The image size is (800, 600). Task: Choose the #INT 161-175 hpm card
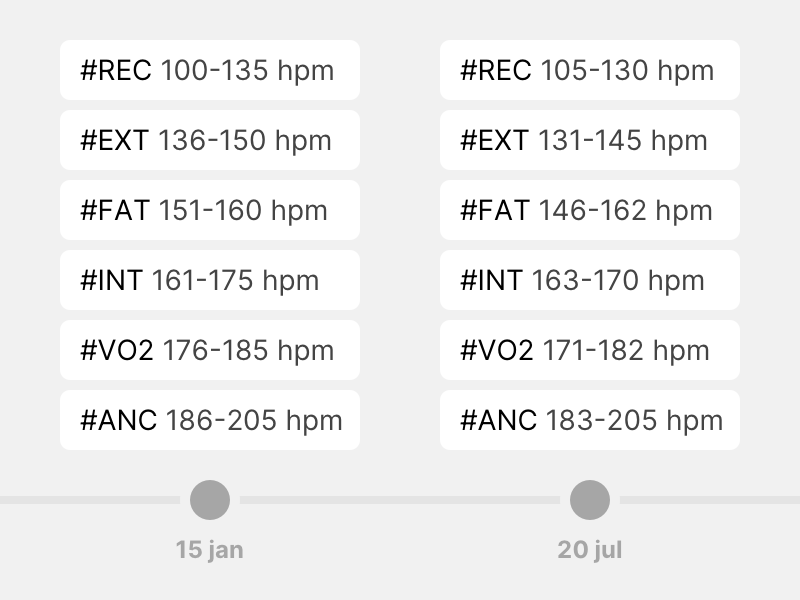tap(210, 280)
